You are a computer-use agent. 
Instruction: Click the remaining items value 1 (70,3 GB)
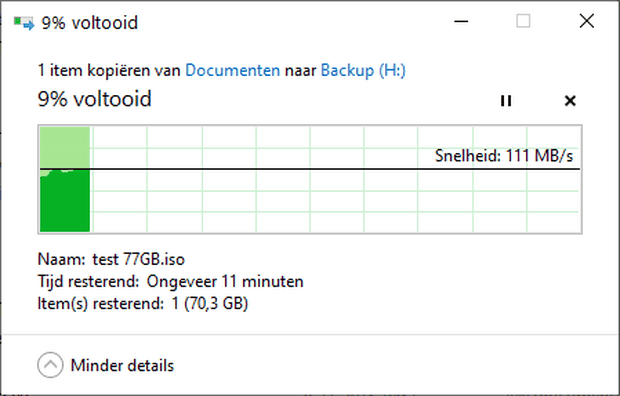(x=210, y=303)
